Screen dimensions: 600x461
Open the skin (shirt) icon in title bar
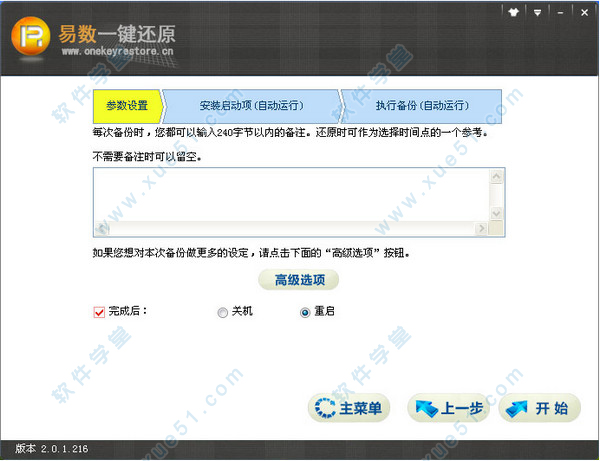[514, 12]
